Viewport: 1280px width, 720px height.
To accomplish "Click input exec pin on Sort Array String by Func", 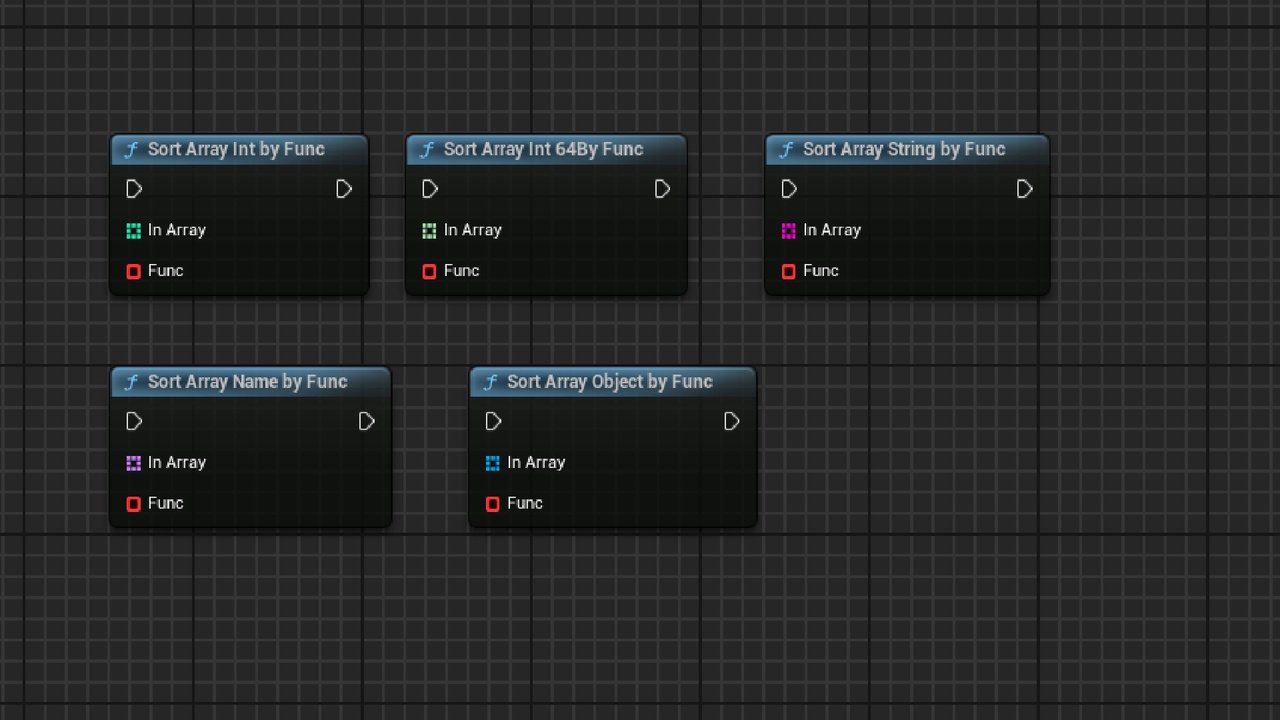I will coord(789,189).
